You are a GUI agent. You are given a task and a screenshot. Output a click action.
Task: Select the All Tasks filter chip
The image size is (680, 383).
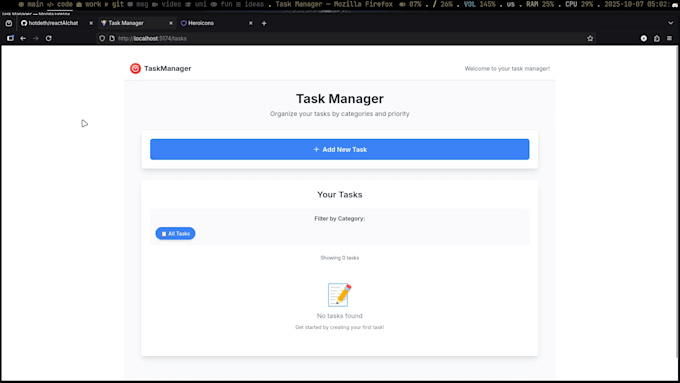click(x=175, y=233)
